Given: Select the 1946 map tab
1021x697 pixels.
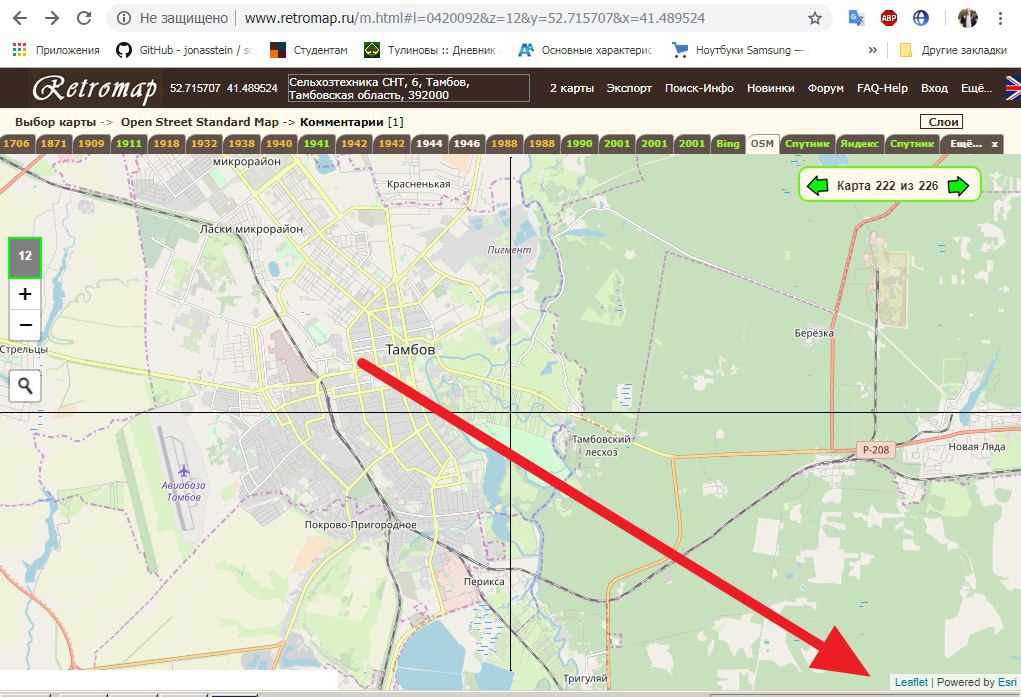Looking at the screenshot, I should tap(467, 144).
